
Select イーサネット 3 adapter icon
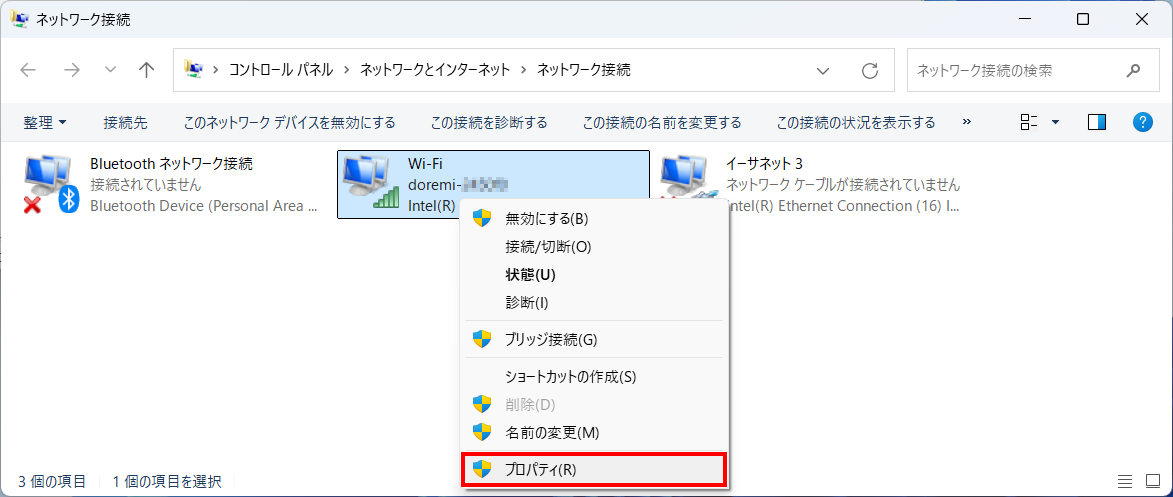pos(690,176)
